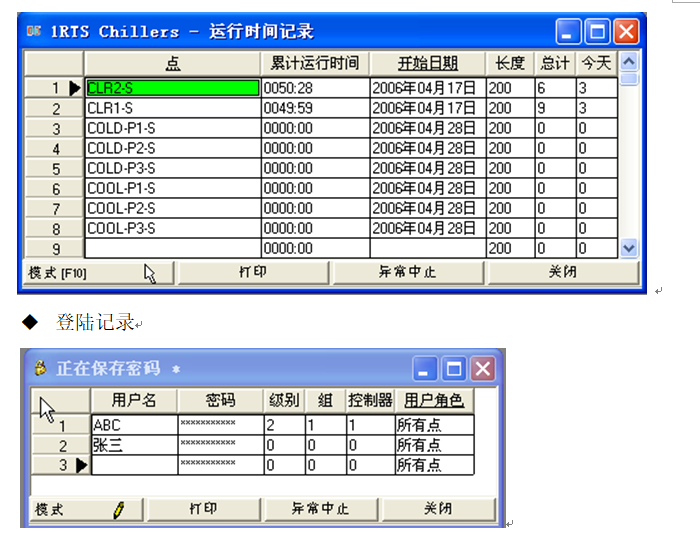
Task: Click the 今天 column header
Action: pyautogui.click(x=597, y=64)
